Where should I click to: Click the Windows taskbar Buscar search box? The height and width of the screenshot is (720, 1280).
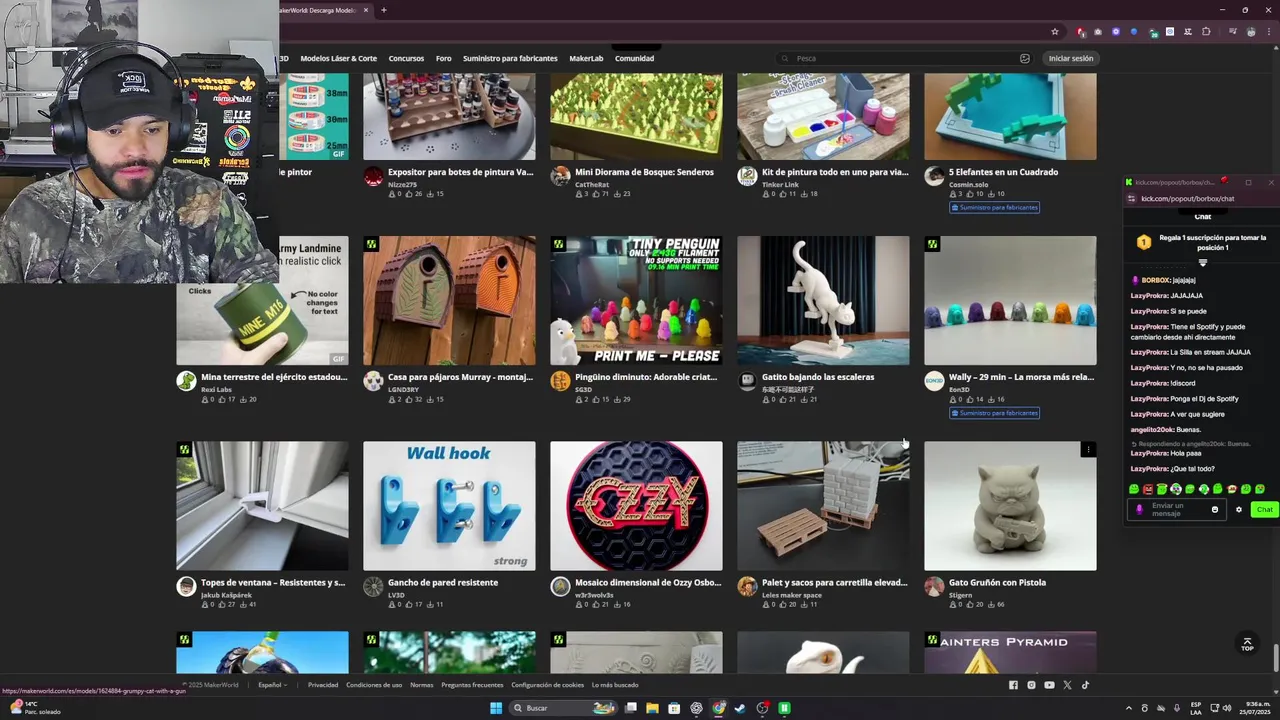pos(561,708)
